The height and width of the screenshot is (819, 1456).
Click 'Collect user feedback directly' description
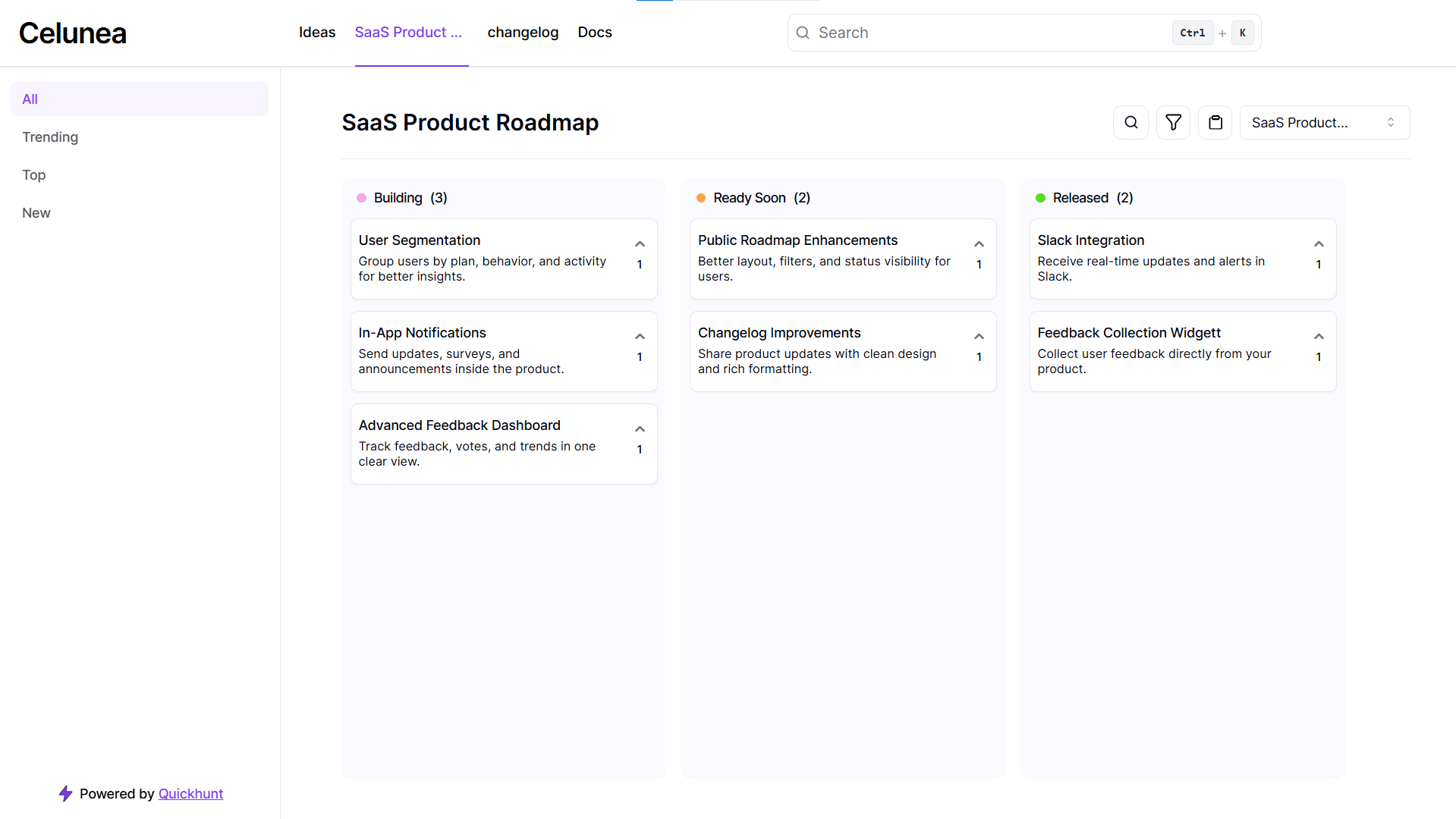pos(1154,361)
